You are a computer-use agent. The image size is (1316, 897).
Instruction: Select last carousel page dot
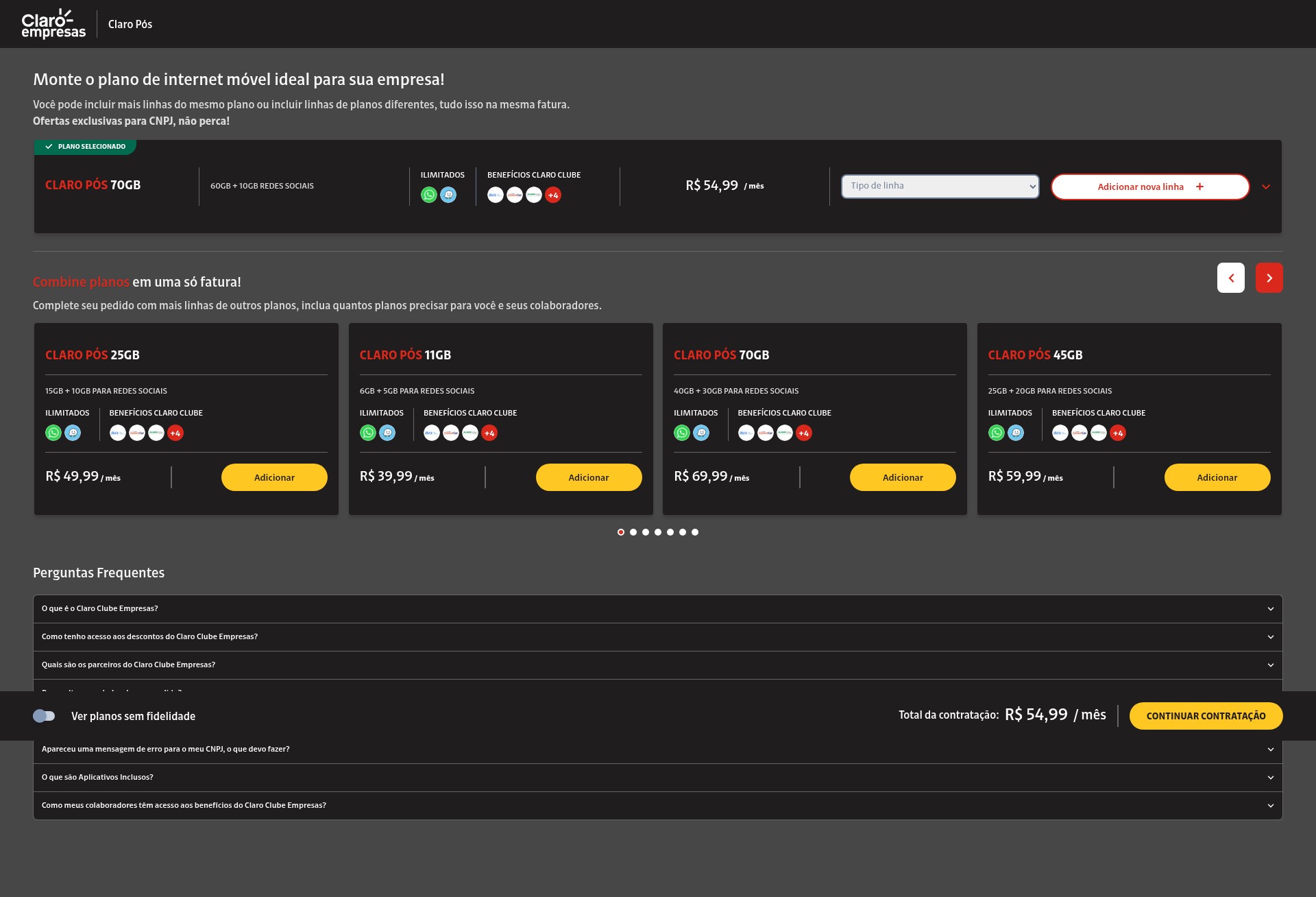[x=695, y=532]
